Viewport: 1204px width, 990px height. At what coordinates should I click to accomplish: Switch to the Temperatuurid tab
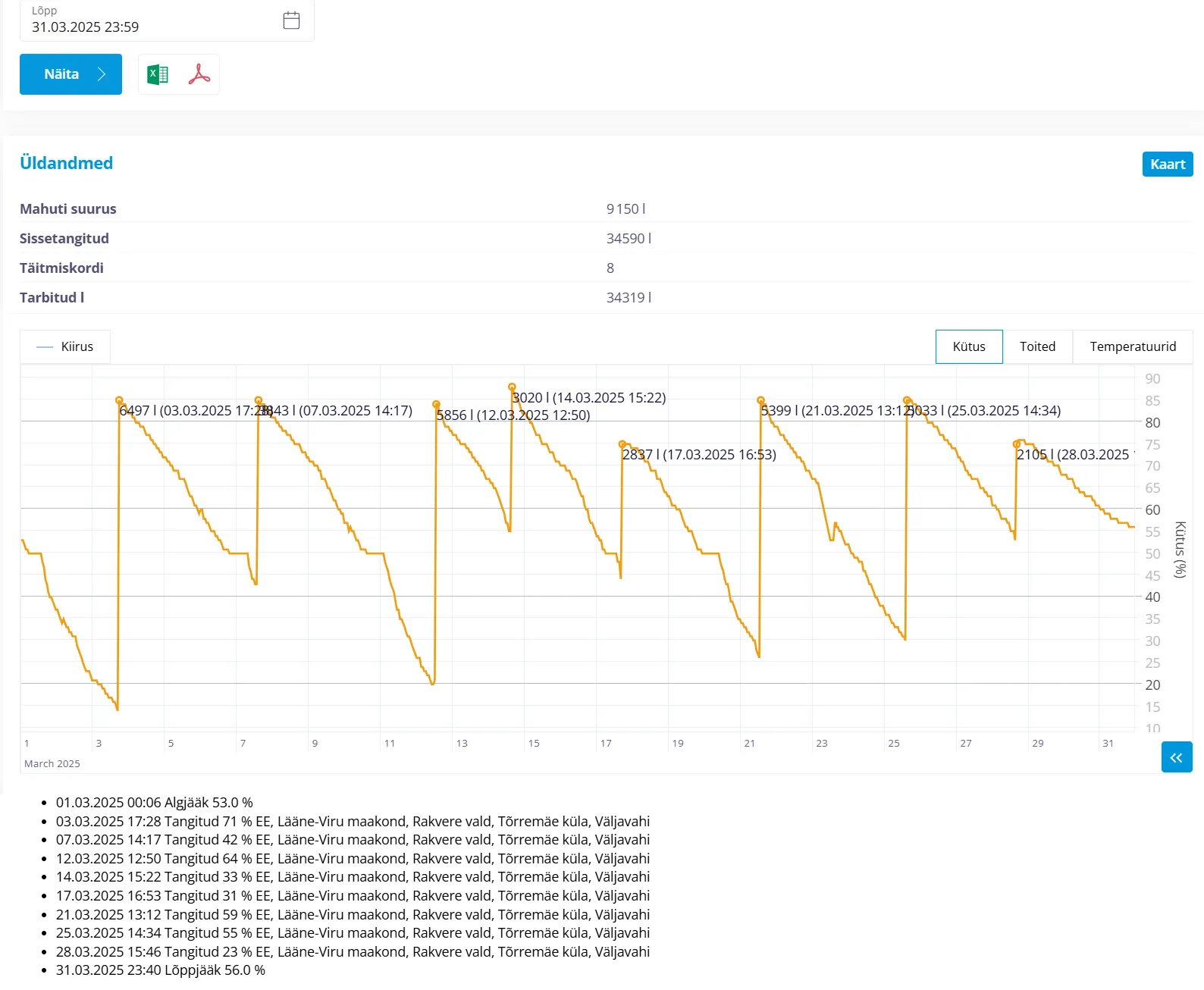click(1132, 346)
